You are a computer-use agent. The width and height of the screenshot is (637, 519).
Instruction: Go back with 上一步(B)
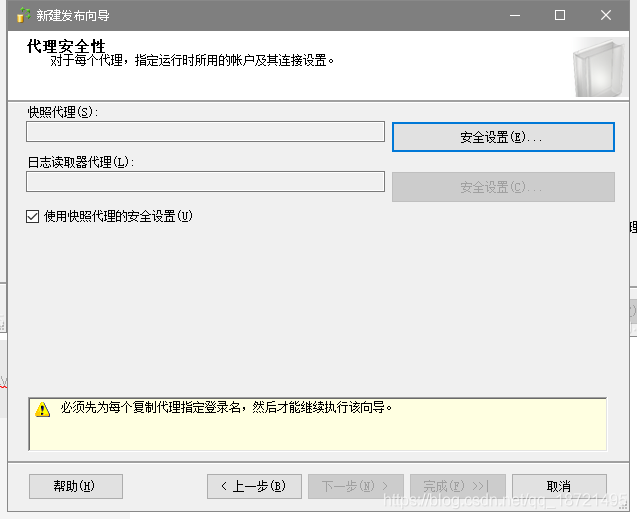(x=253, y=486)
